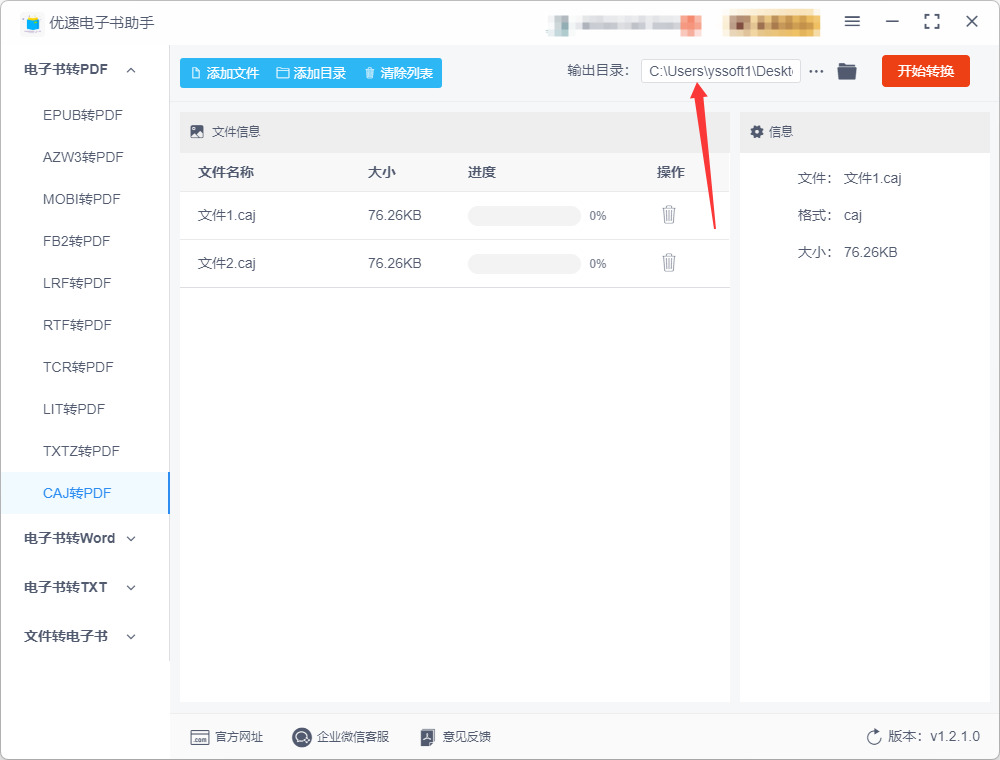Click the three-dots browse button for the output directory
Viewport: 1000px width, 760px height.
[x=816, y=71]
